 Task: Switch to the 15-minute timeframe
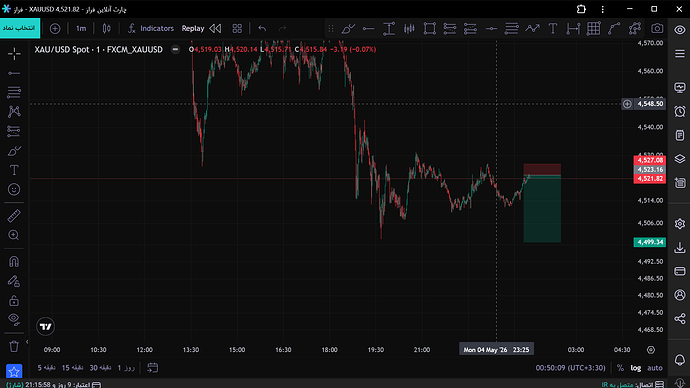pos(73,368)
